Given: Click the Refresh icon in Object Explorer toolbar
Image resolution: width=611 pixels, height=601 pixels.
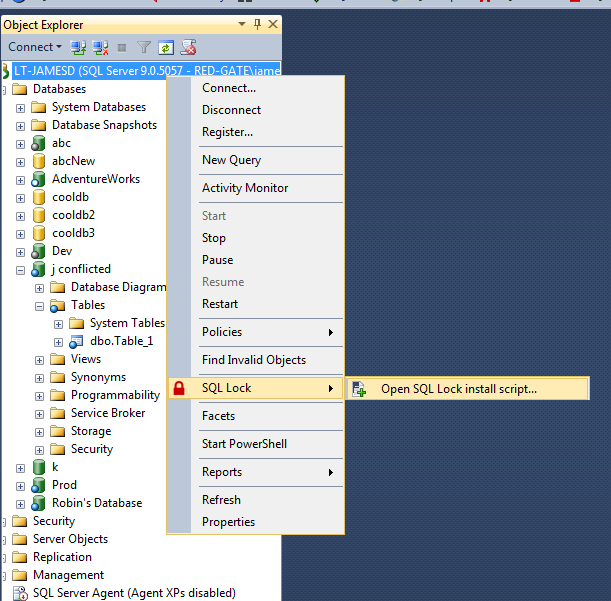Looking at the screenshot, I should 166,47.
